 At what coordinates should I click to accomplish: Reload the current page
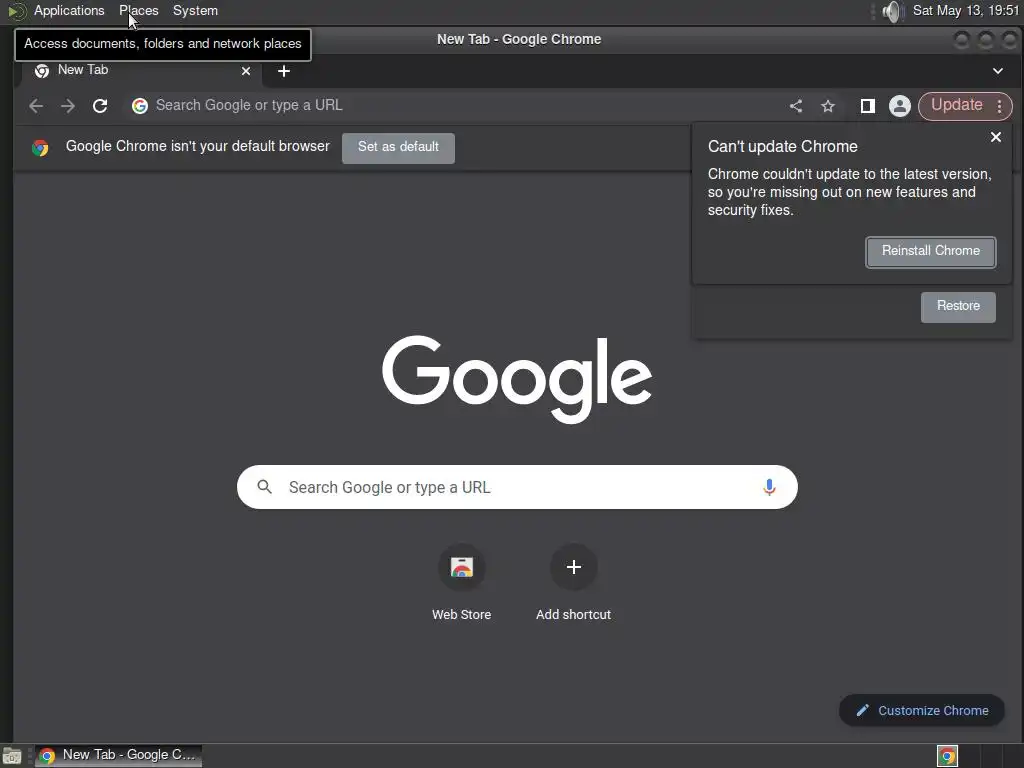(x=100, y=106)
